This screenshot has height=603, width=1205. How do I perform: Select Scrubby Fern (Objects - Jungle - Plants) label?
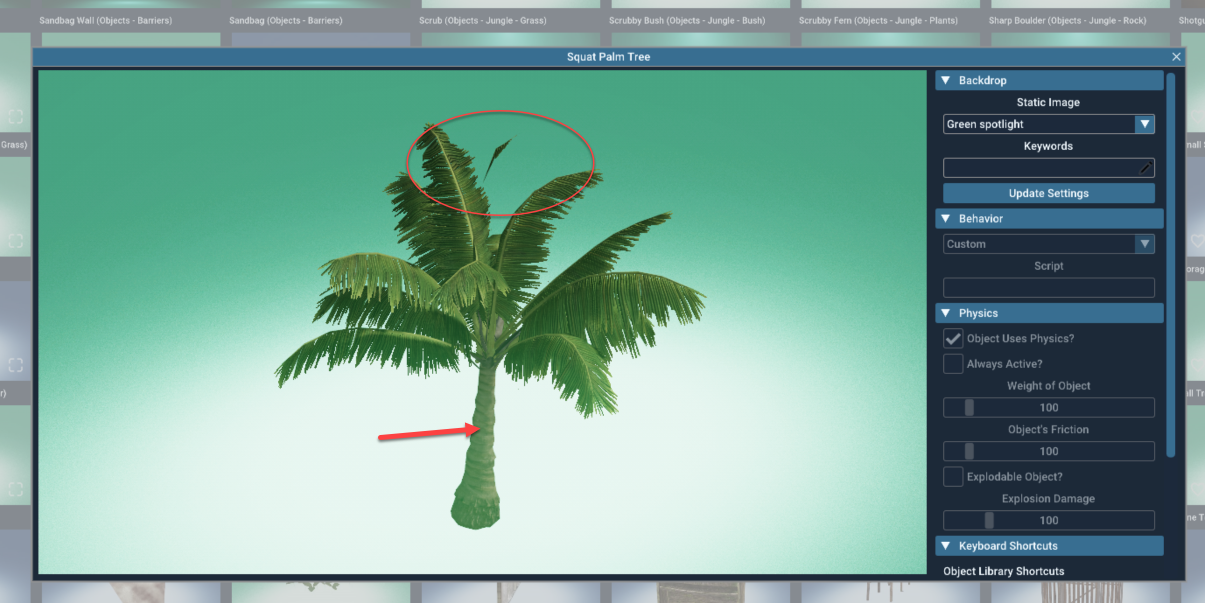coord(878,20)
